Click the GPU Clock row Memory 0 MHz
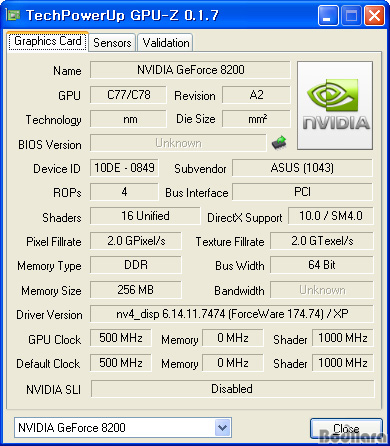Image resolution: width=390 pixels, height=446 pixels. (233, 338)
